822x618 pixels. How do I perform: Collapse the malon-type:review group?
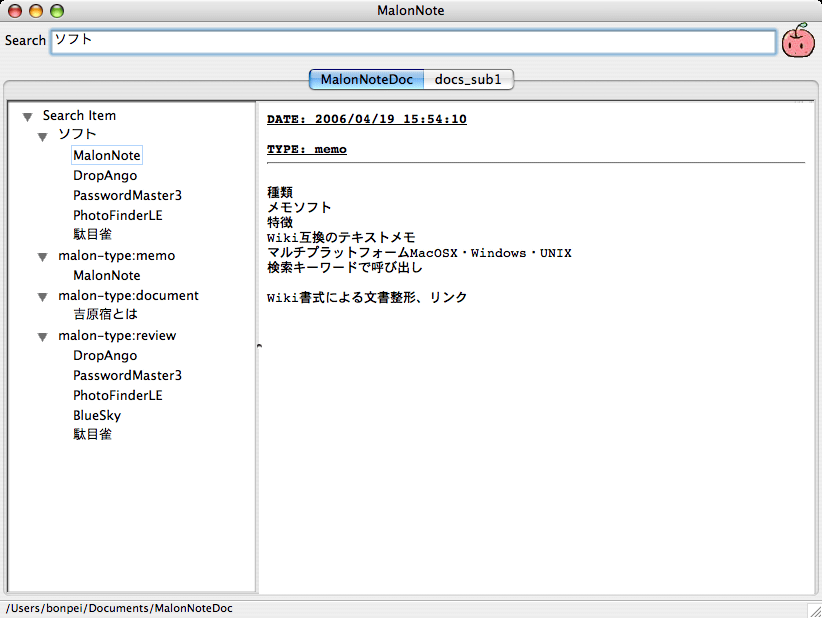(42, 337)
